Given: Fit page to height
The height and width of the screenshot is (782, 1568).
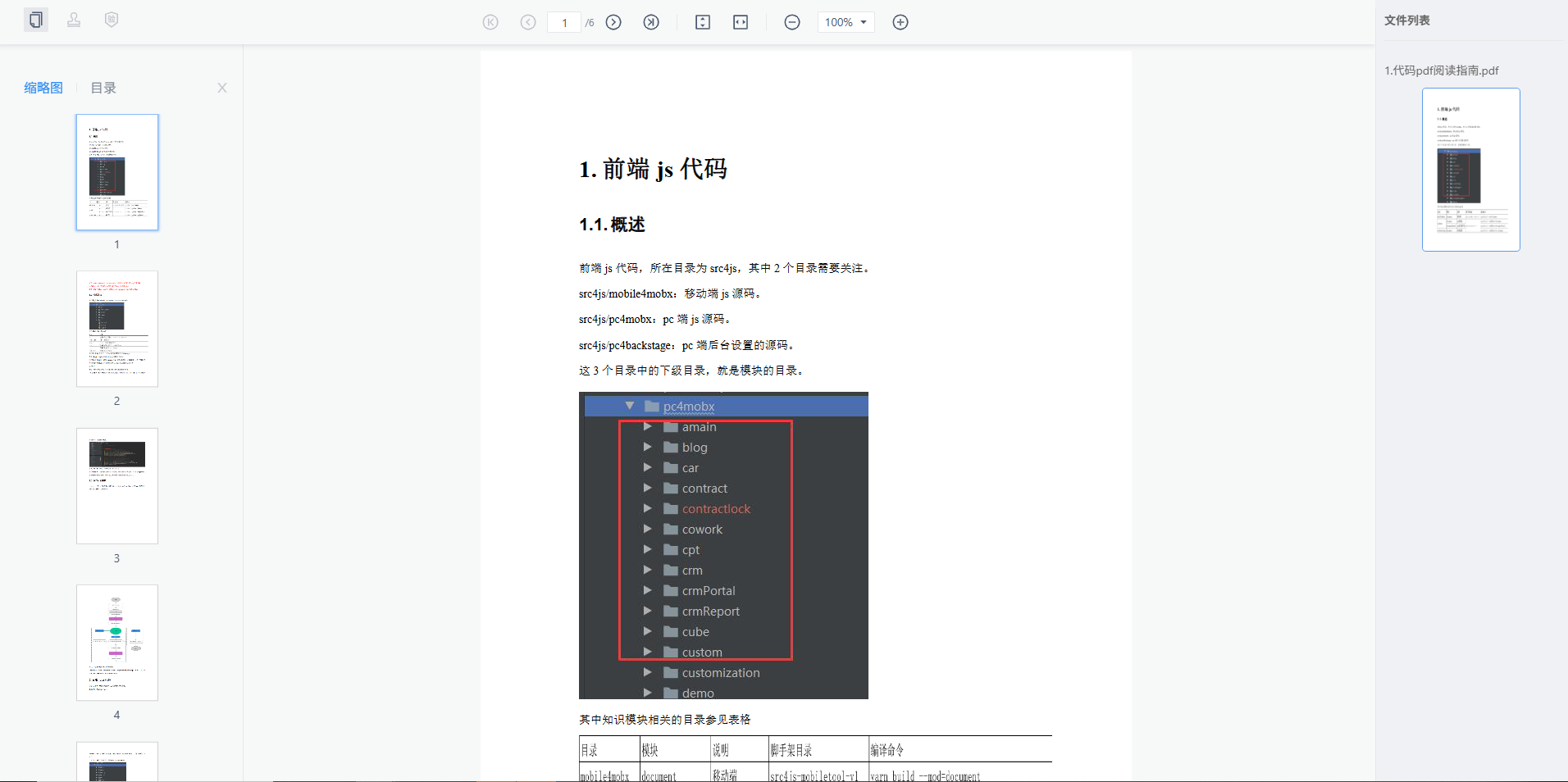Looking at the screenshot, I should (x=703, y=22).
